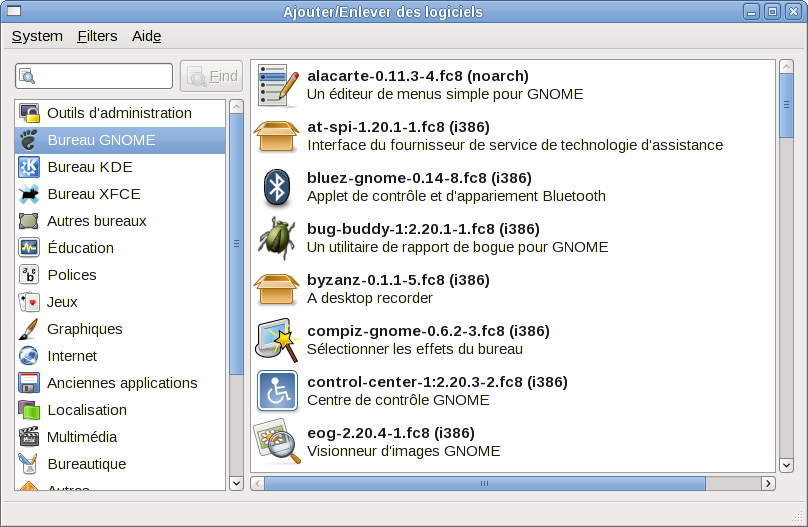808x527 pixels.
Task: Click the Bureau KDE category icon
Action: 29,167
